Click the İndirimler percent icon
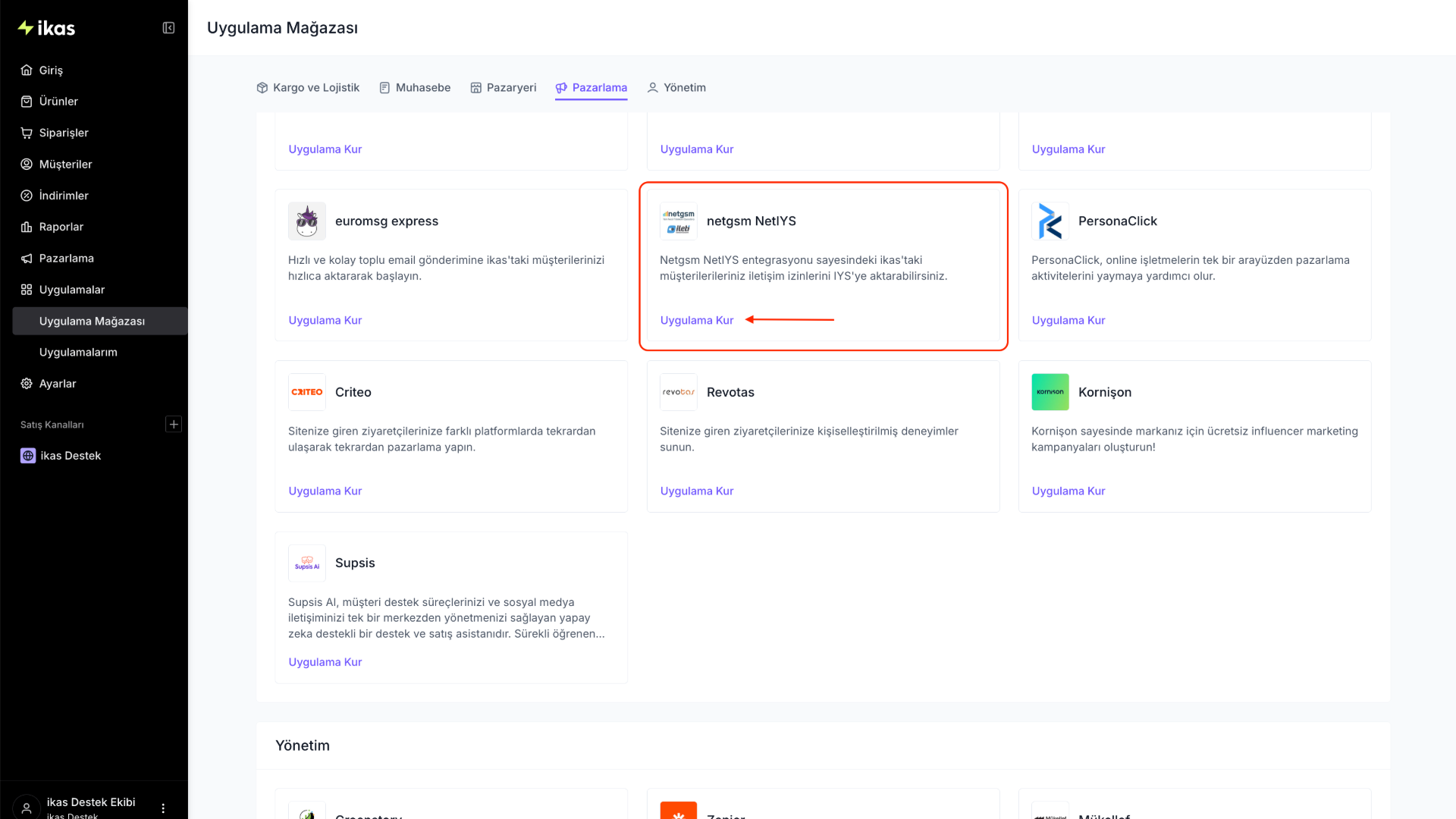 pos(27,196)
